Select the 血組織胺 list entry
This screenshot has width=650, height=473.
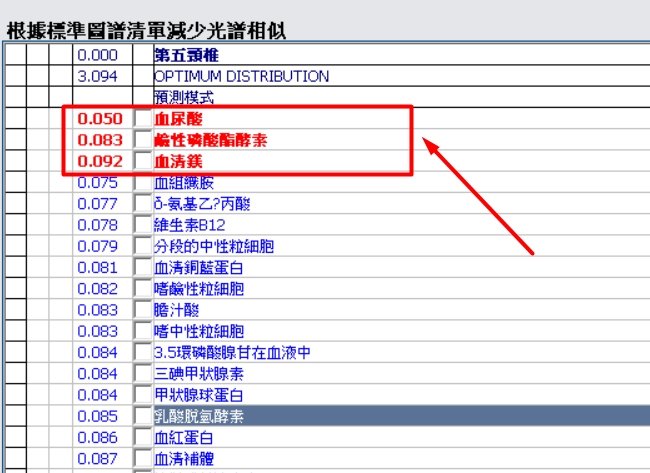(x=184, y=182)
